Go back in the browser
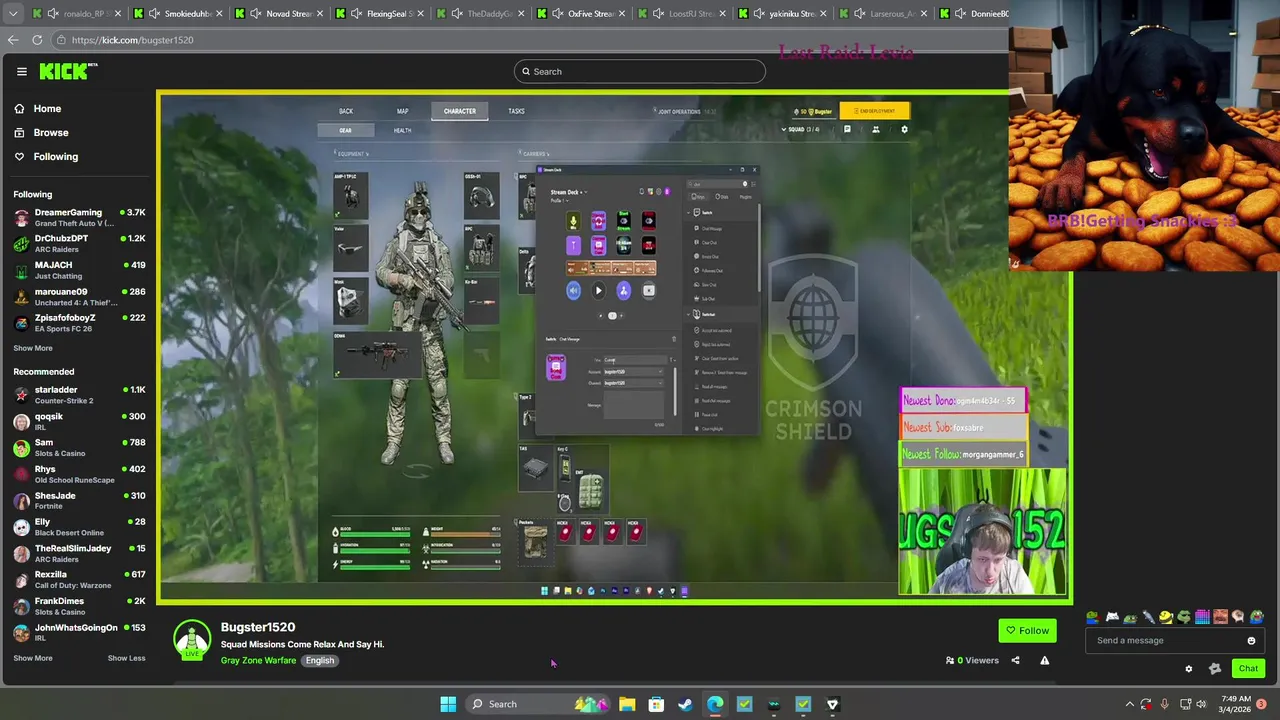The width and height of the screenshot is (1280, 720). 13,40
